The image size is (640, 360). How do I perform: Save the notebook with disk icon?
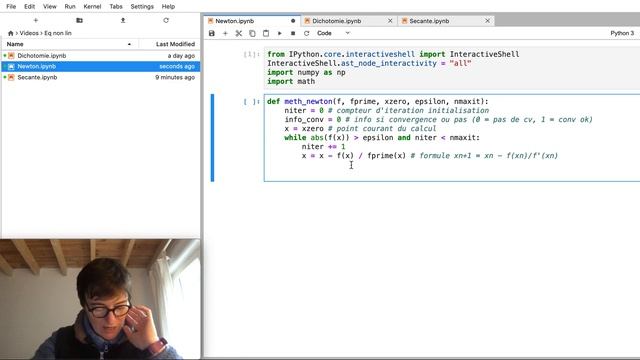(x=211, y=33)
